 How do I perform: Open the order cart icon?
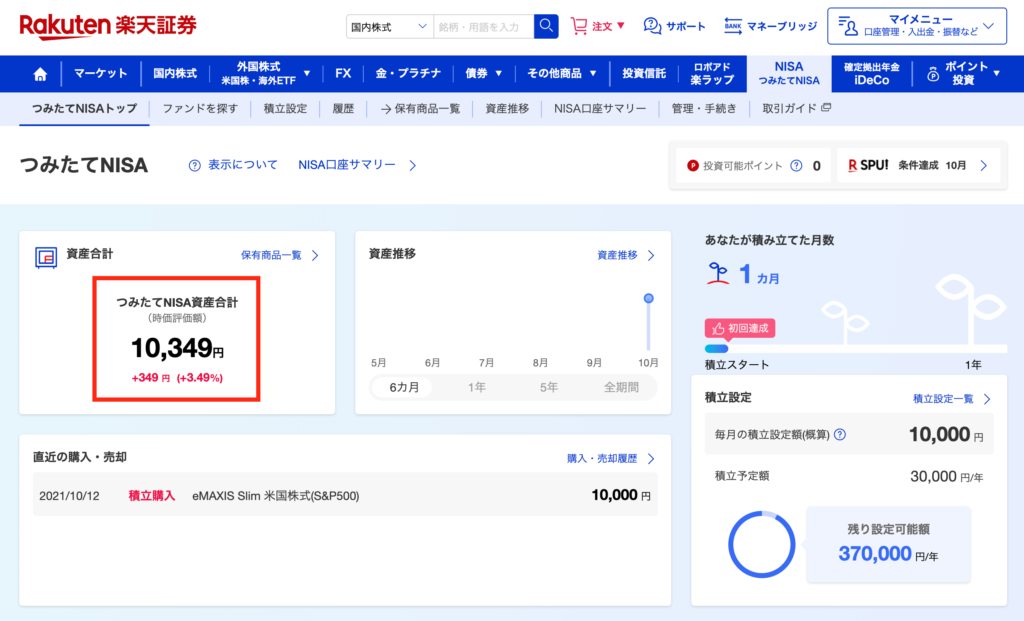[x=579, y=26]
